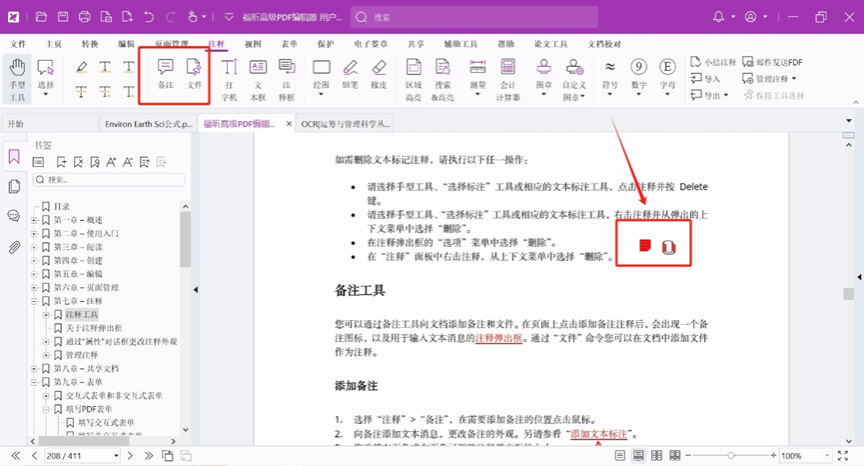Screen dimensions: 864x466
Task: Switch to the OCR运筹与管理科学 document tab
Action: 345,124
